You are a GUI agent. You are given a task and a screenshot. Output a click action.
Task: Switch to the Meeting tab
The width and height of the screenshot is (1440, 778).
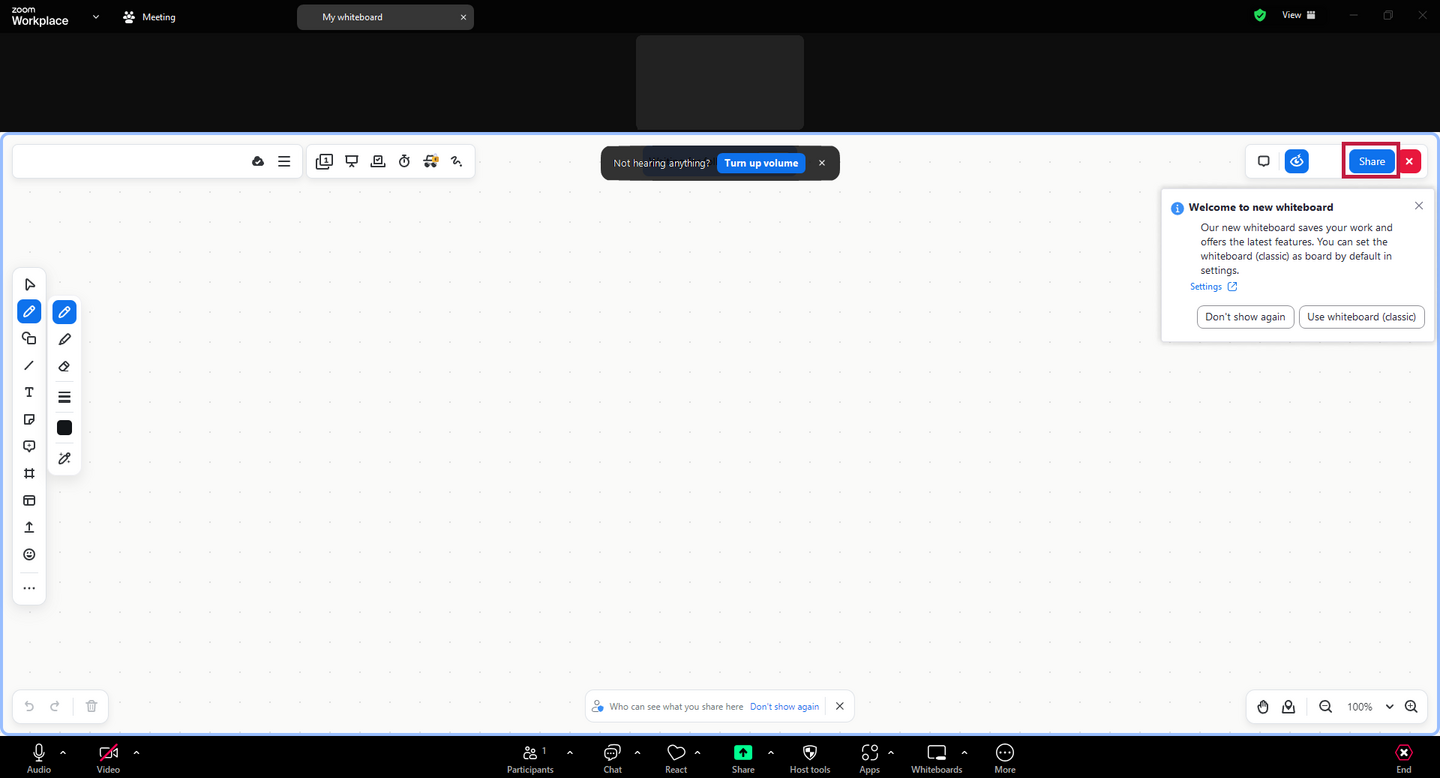[x=149, y=17]
